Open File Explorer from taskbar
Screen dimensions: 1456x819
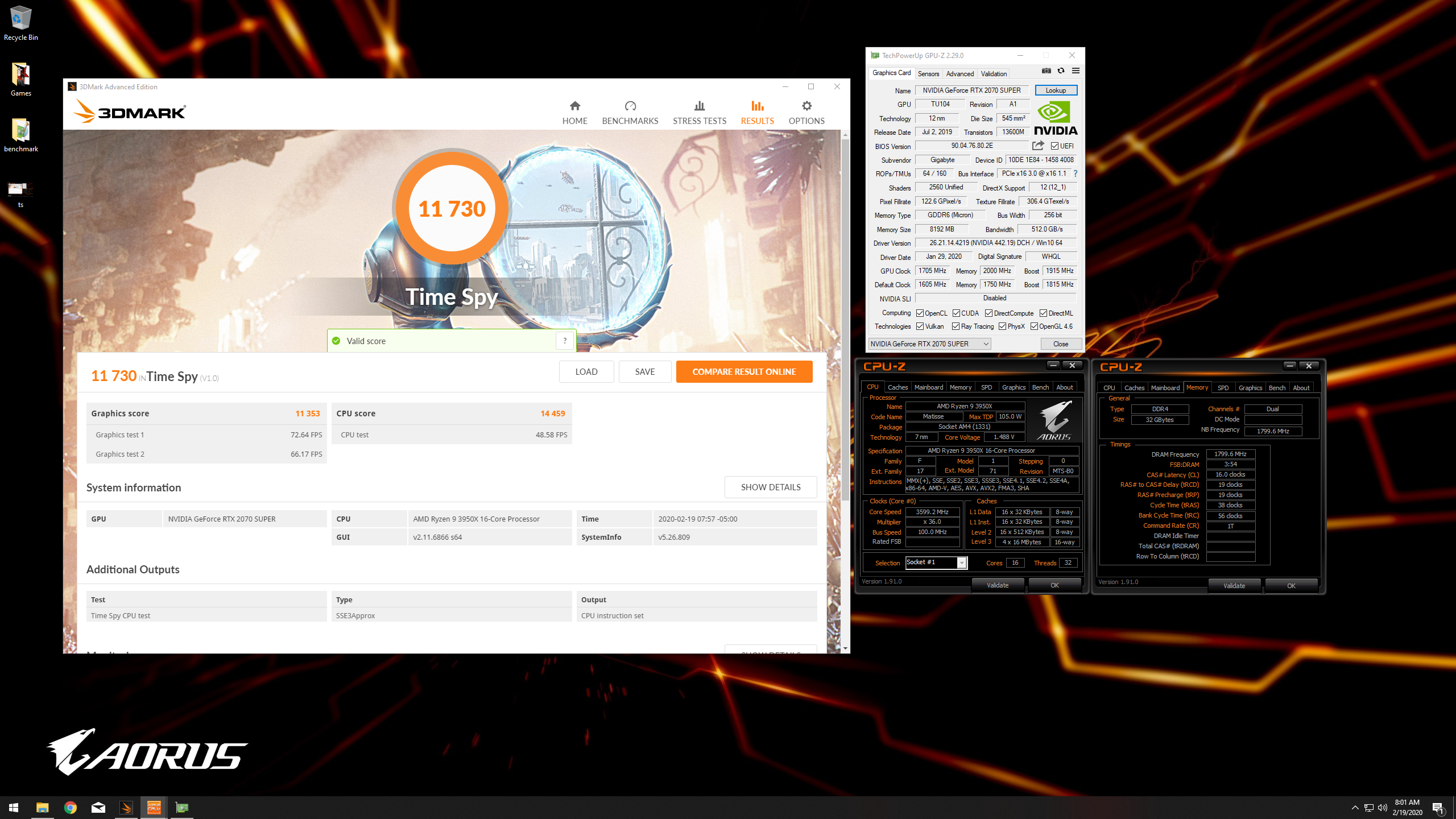(x=42, y=808)
